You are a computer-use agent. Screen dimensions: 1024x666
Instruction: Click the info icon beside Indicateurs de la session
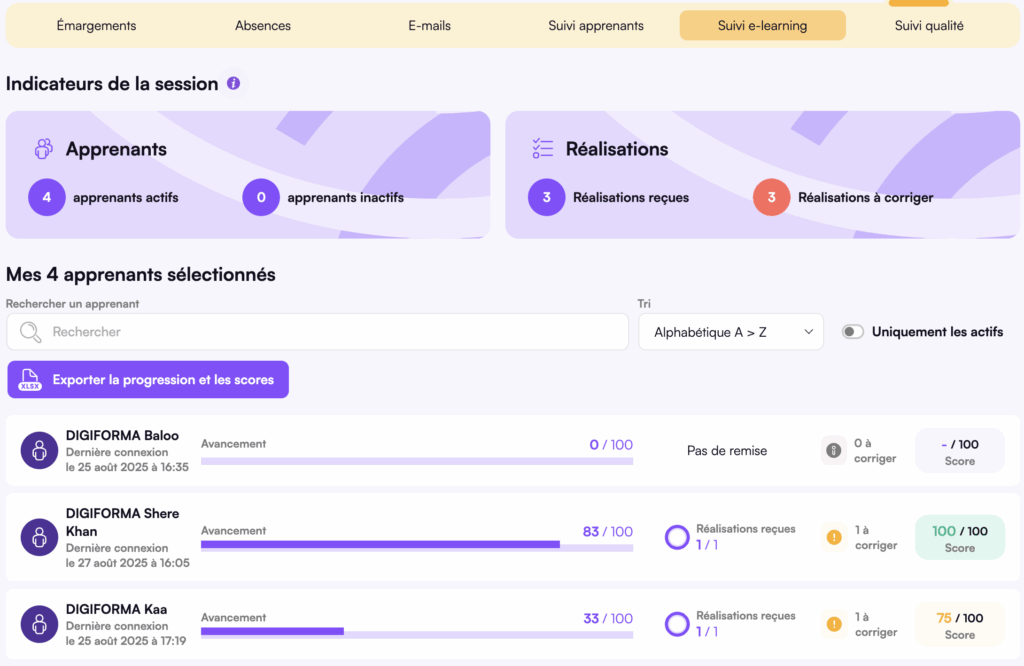[233, 83]
